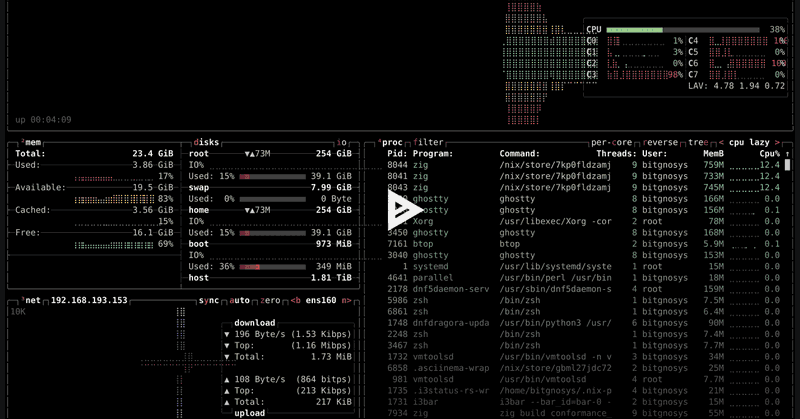Select process row 1731 i3bar
This screenshot has width=800, height=419.
[583, 402]
